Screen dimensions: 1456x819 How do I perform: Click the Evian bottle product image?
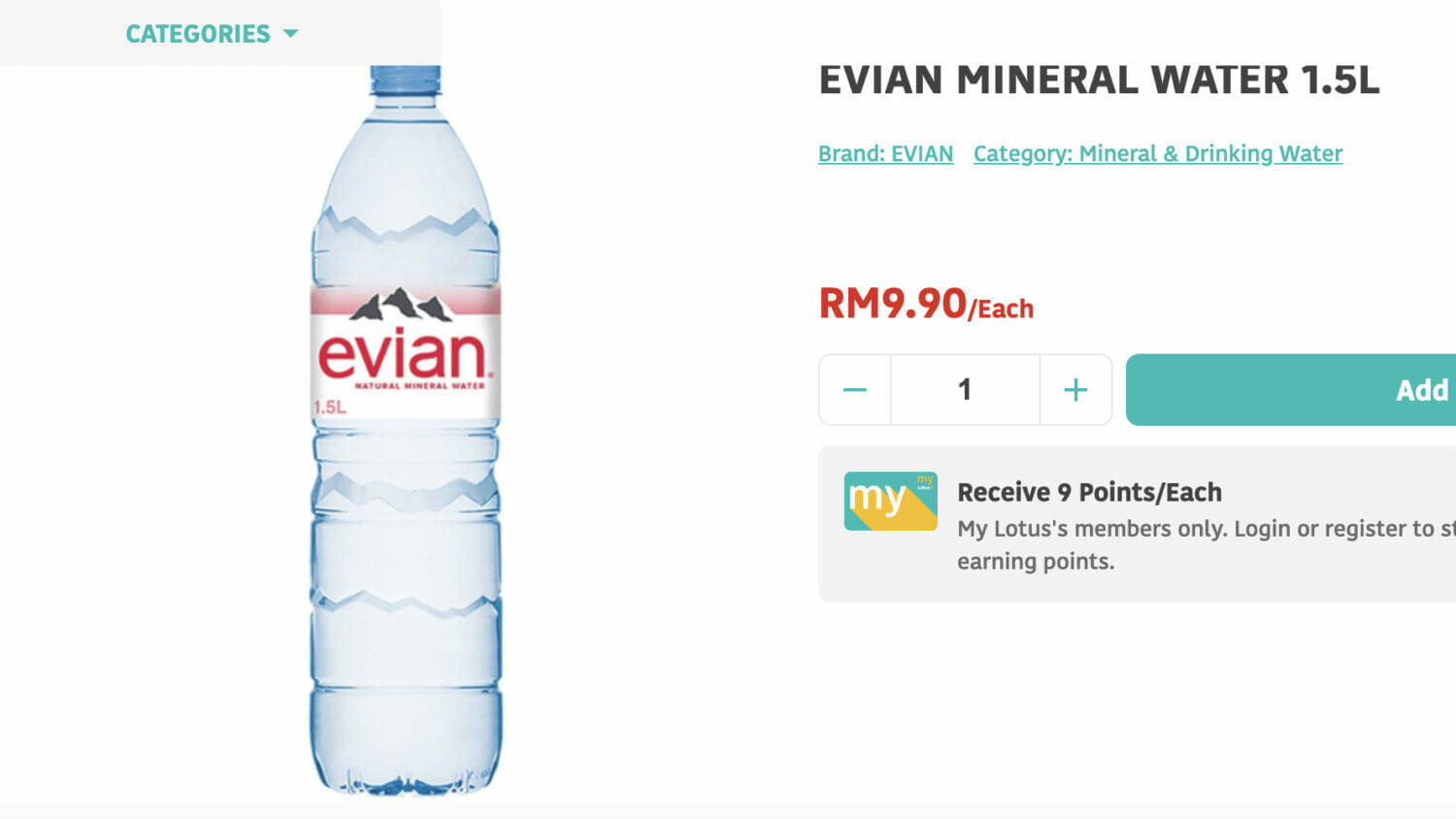[406, 430]
